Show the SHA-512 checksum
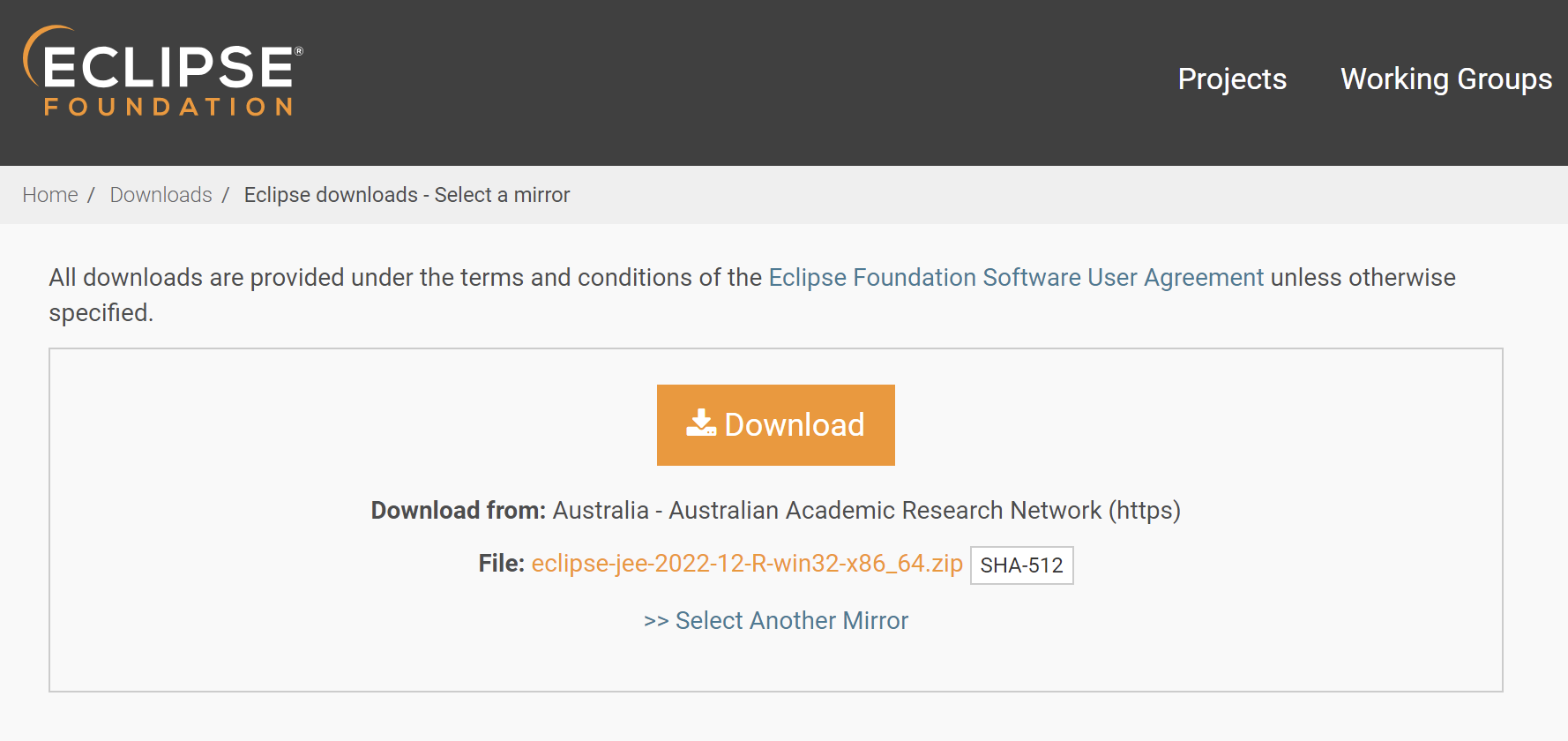Viewport: 1568px width, 741px height. (x=1022, y=565)
